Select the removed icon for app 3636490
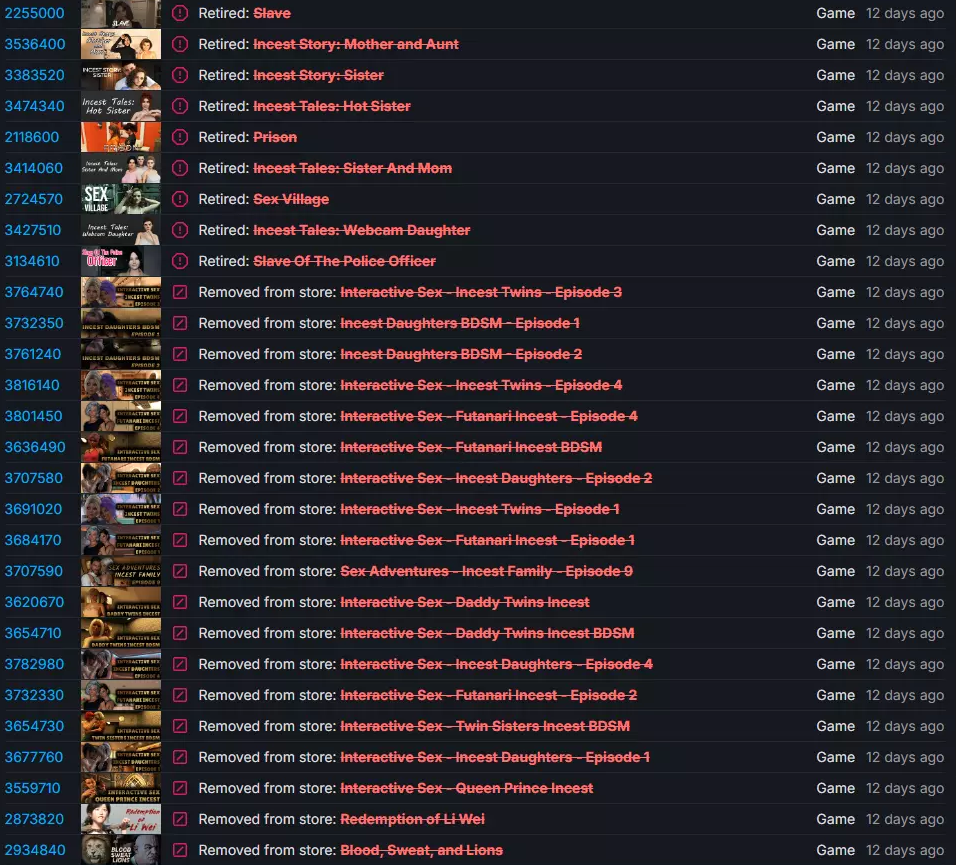 tap(180, 447)
